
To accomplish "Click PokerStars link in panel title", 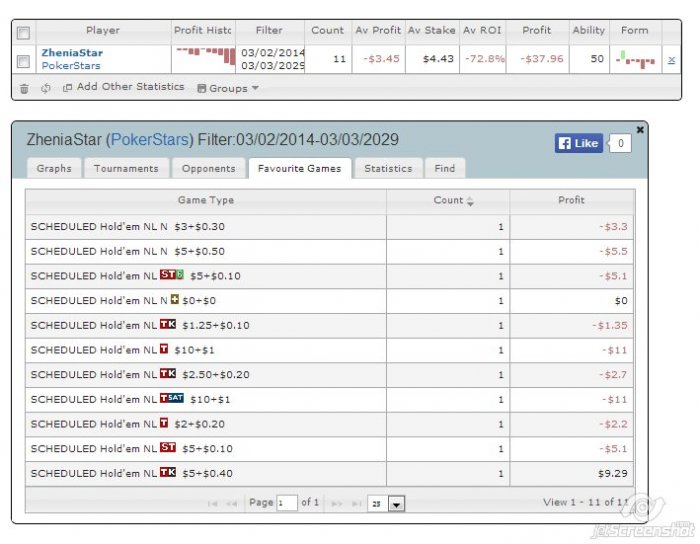I will (149, 140).
